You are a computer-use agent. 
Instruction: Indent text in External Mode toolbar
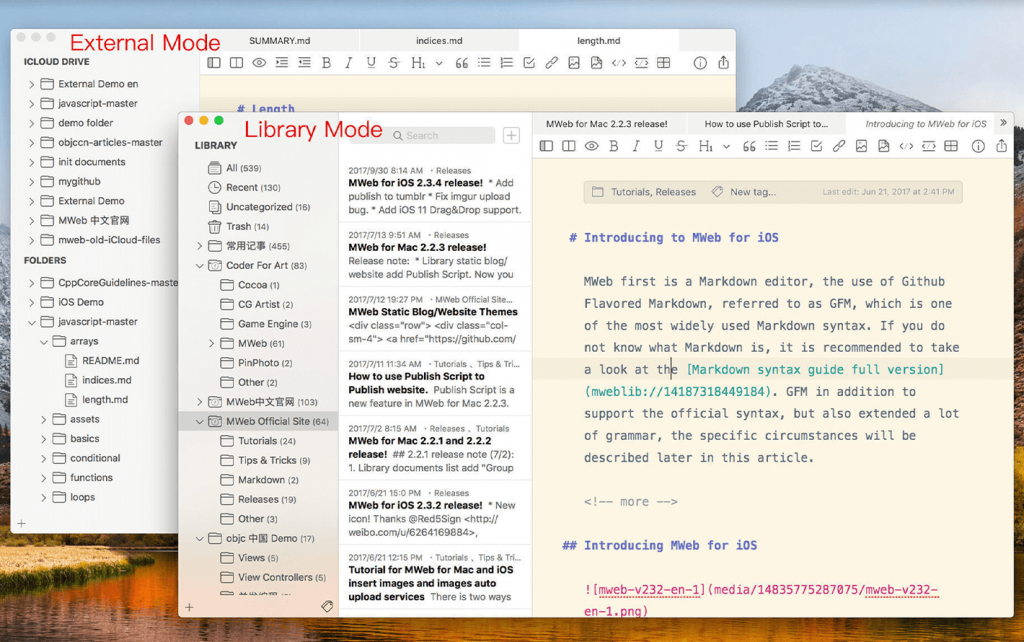point(281,63)
